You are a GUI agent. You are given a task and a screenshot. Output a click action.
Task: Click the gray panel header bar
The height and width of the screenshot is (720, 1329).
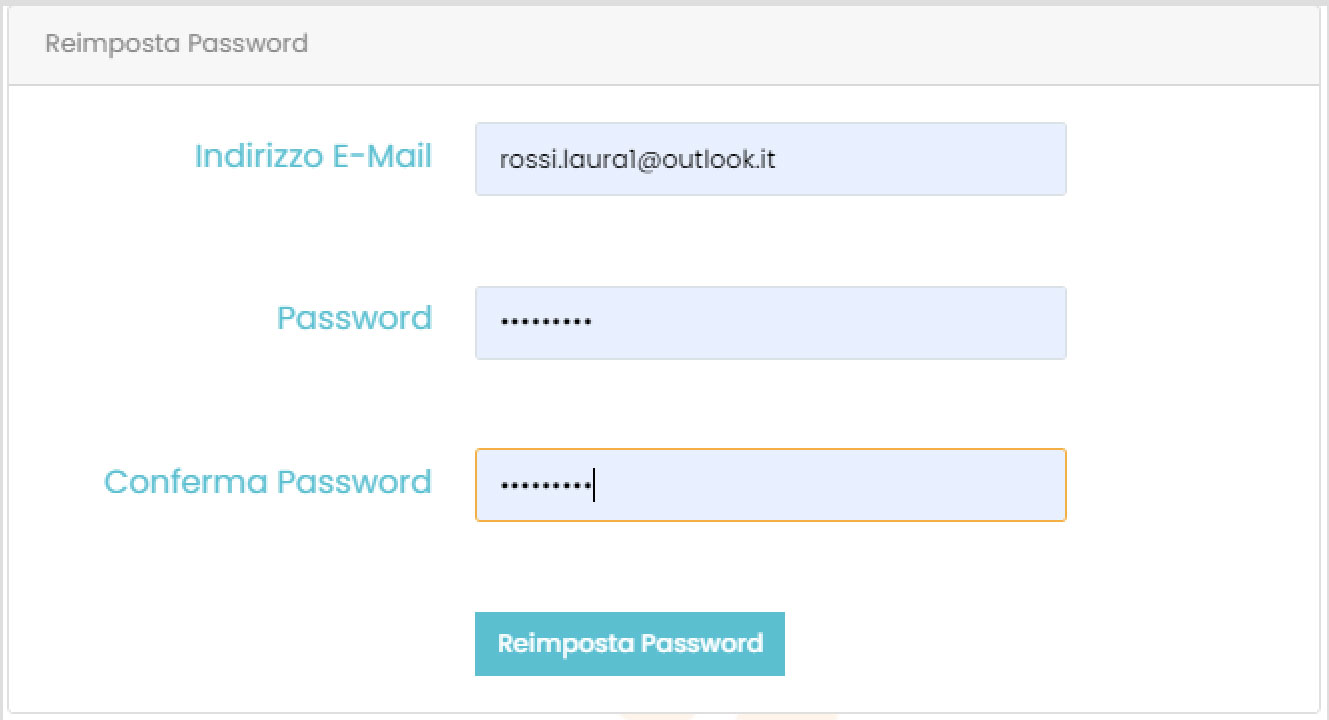800,44
